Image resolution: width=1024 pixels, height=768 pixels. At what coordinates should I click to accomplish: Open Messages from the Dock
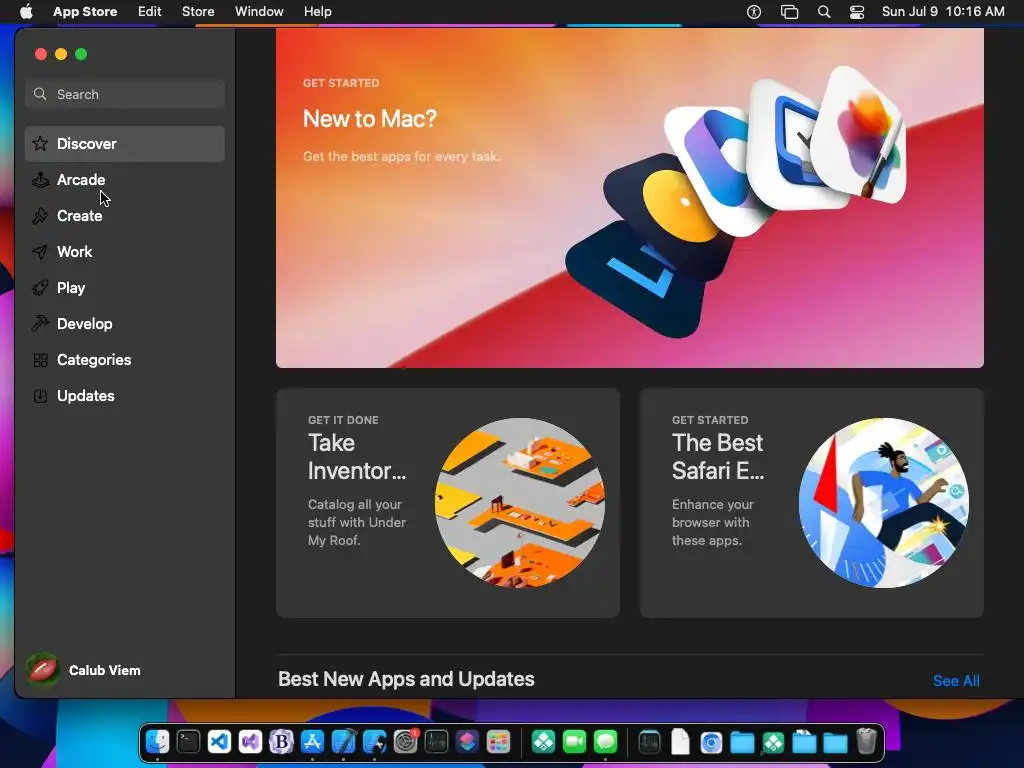(605, 742)
